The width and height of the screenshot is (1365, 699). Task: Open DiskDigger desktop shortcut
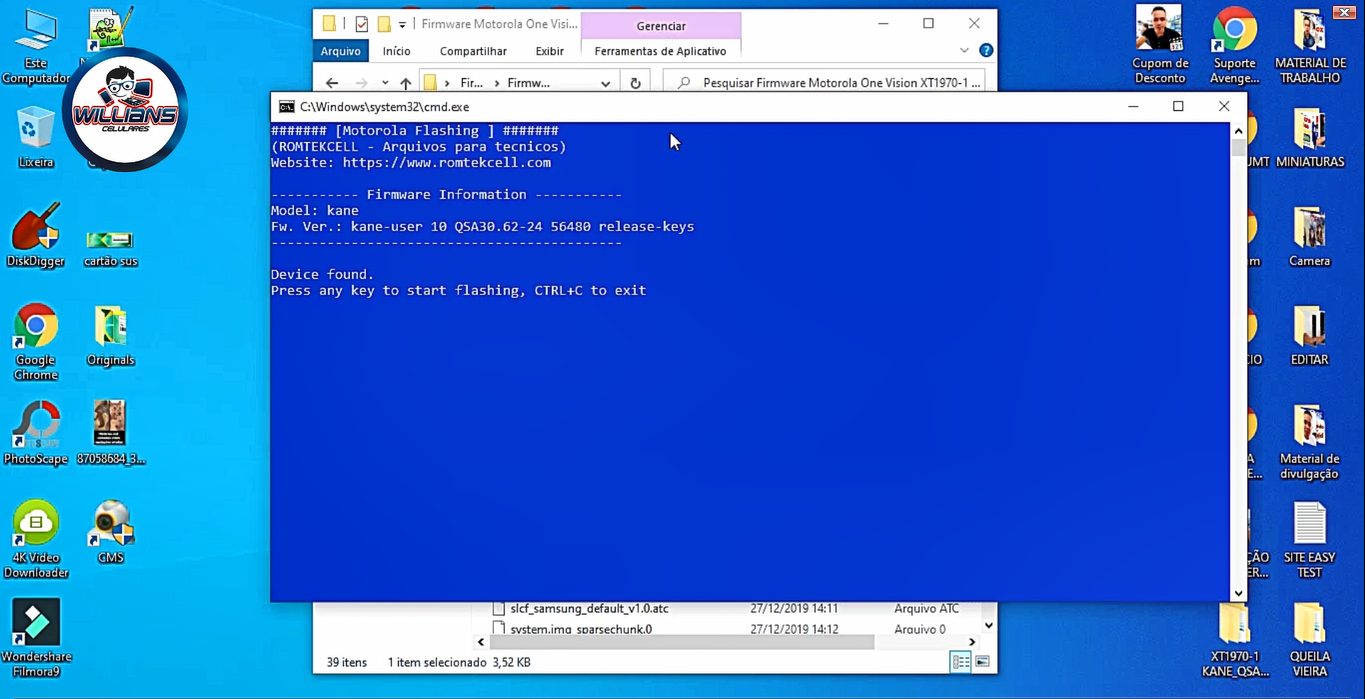pos(35,234)
